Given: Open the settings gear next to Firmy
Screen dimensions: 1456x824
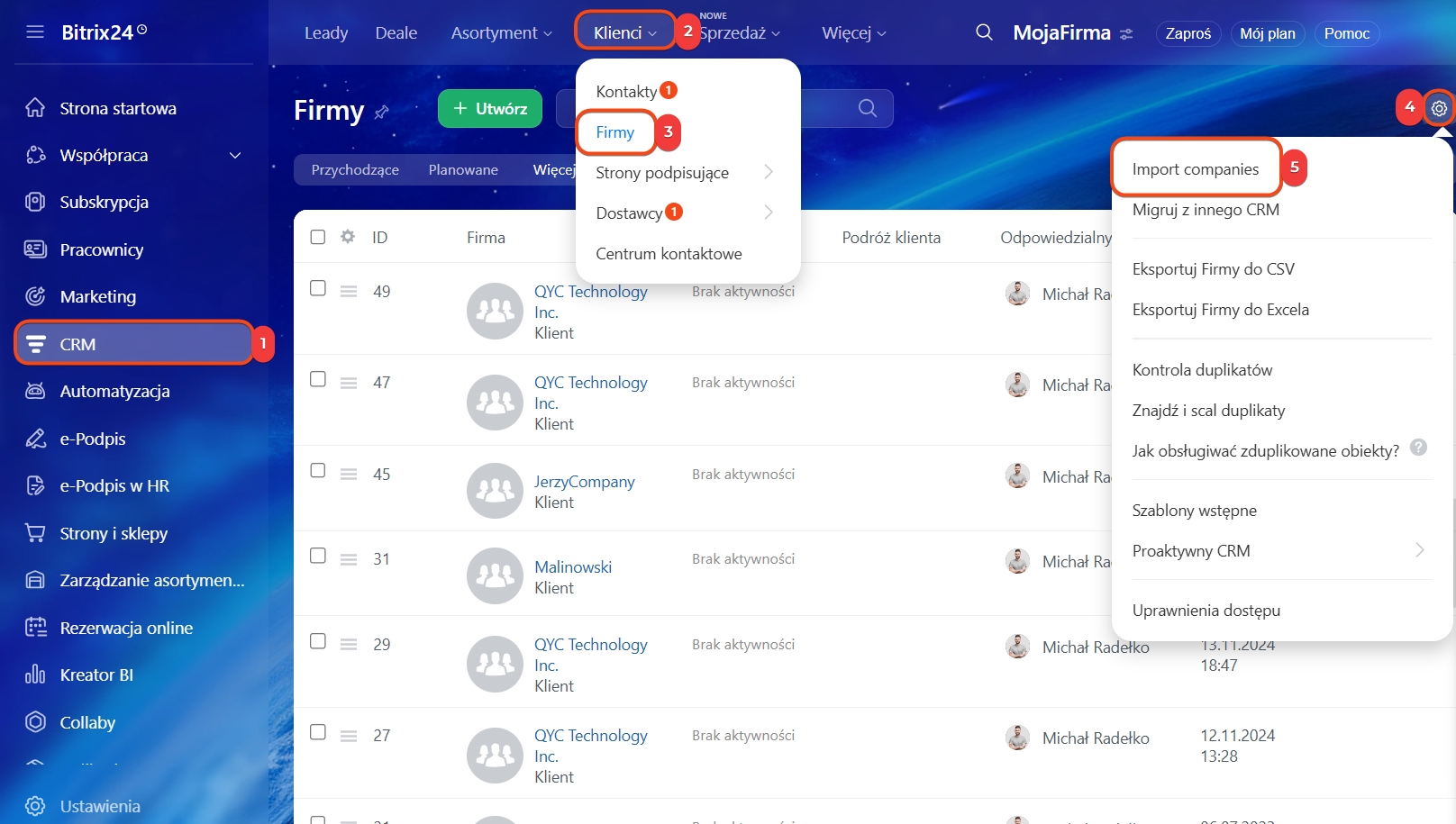Looking at the screenshot, I should tap(1439, 108).
